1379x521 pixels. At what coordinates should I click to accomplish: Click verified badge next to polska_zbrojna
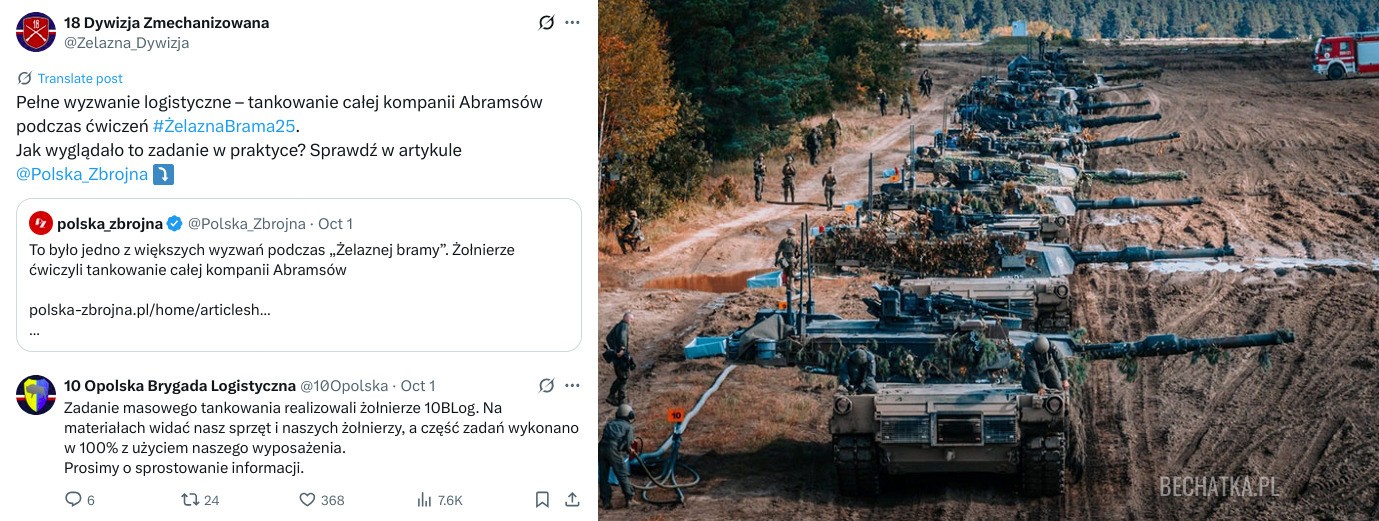174,223
